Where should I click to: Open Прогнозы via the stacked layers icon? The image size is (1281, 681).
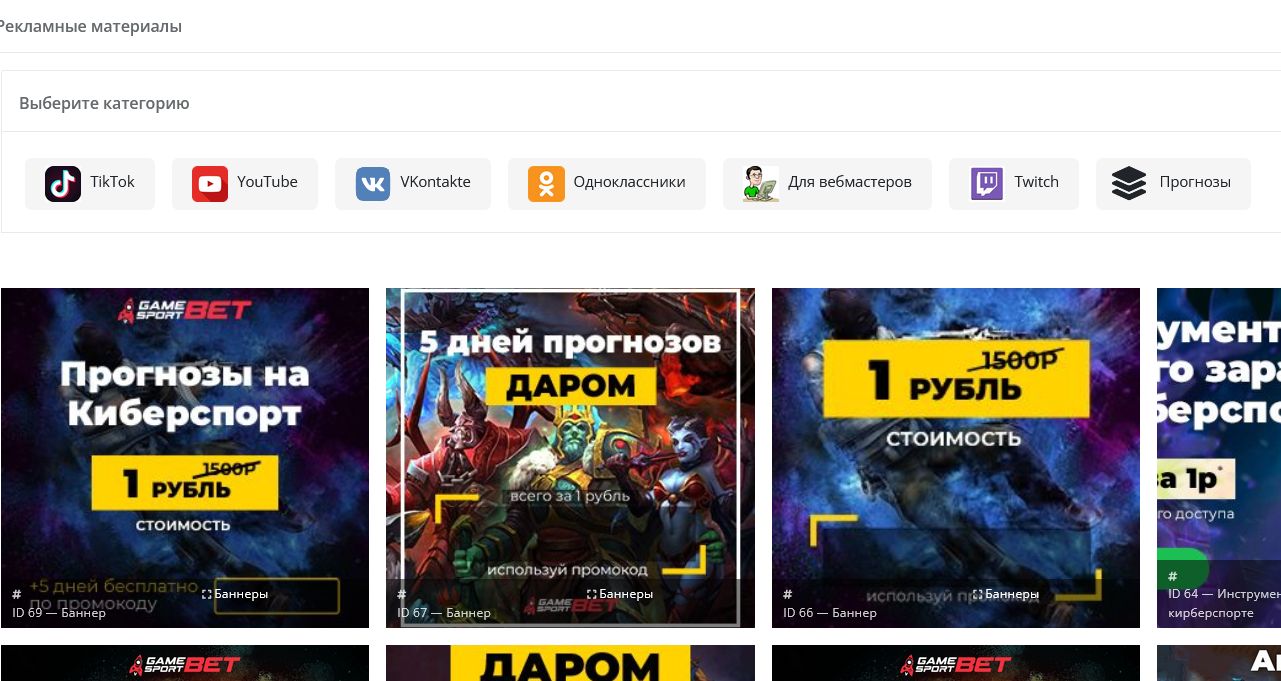click(1129, 184)
